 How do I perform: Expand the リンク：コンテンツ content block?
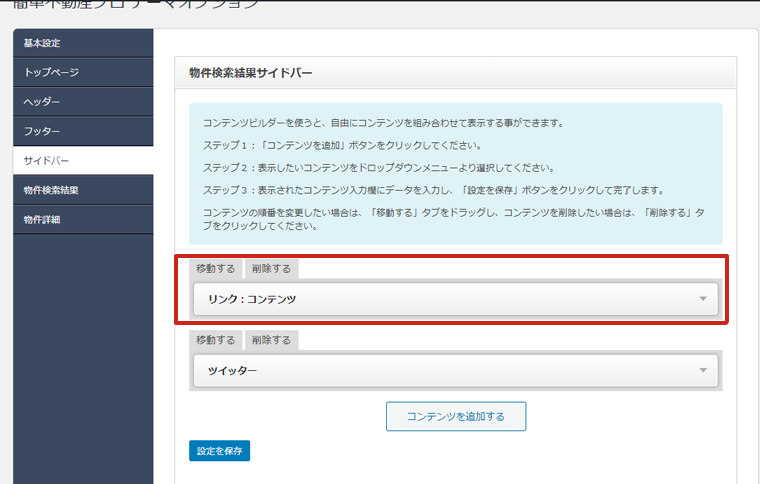pyautogui.click(x=440, y=299)
